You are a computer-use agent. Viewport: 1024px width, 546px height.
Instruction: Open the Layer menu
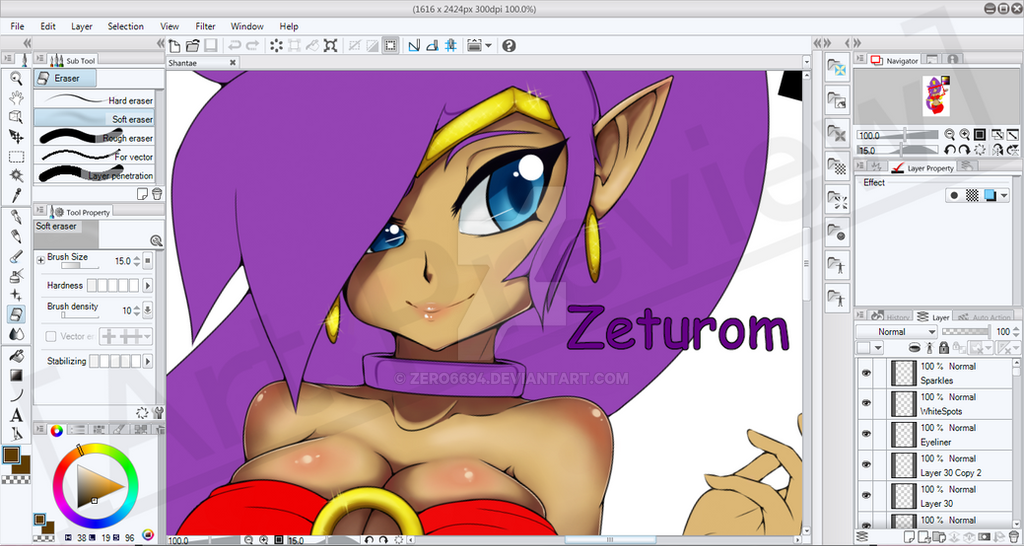pyautogui.click(x=82, y=26)
